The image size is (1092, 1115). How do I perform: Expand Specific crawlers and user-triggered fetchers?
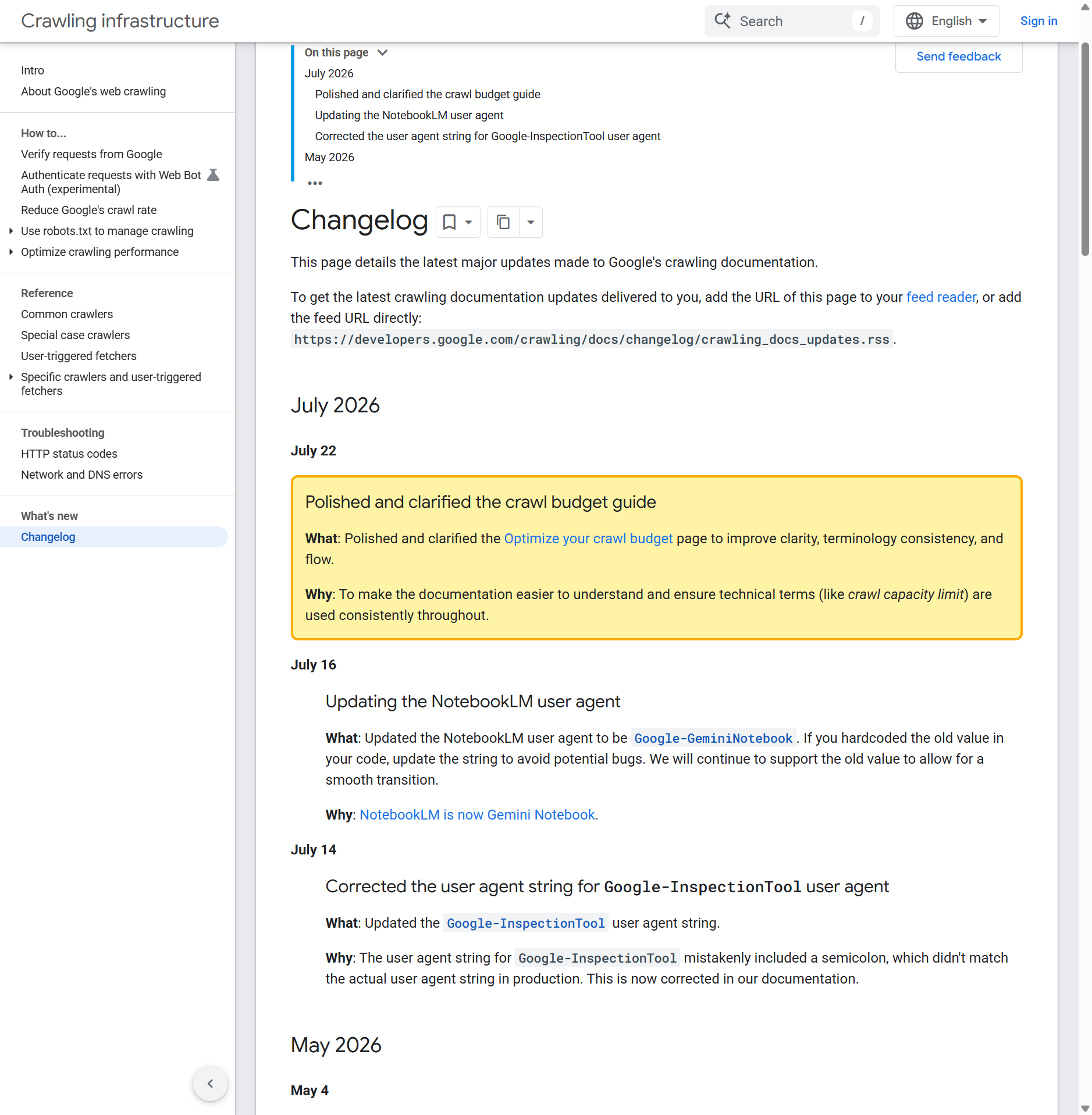click(x=10, y=377)
